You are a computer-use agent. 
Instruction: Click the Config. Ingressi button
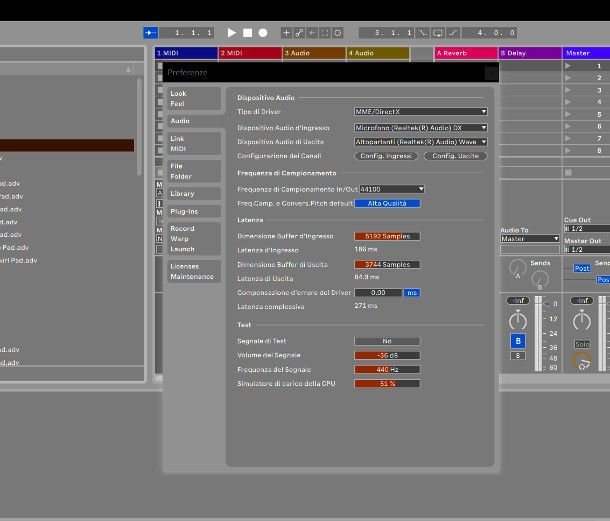click(x=386, y=156)
